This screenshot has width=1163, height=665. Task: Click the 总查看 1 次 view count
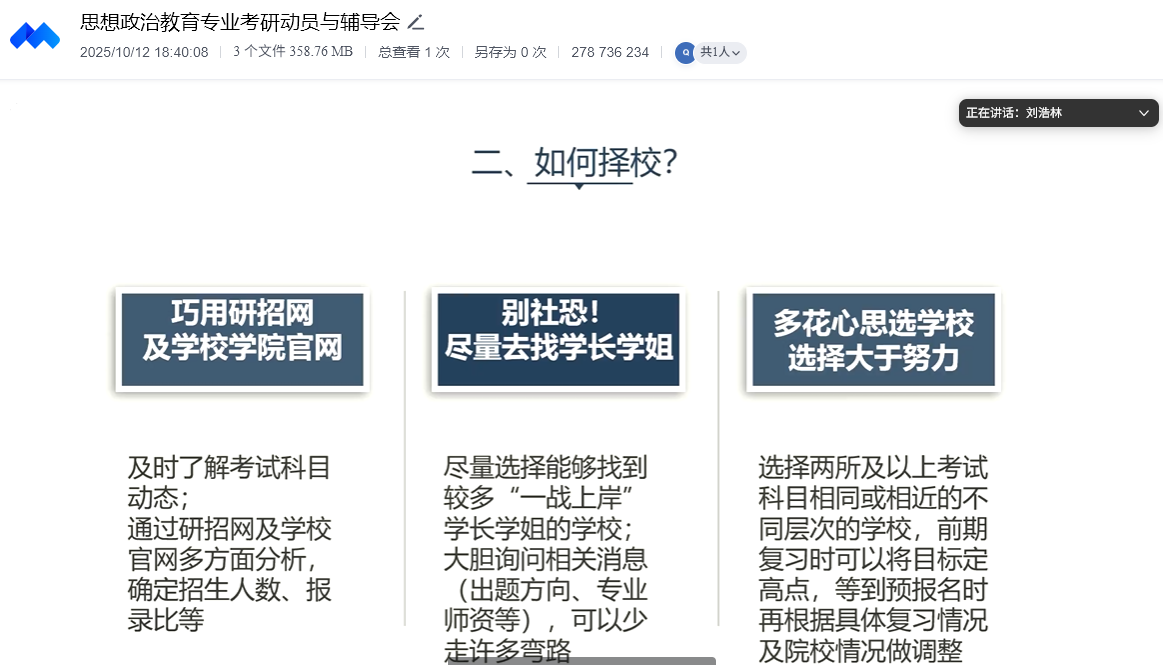[414, 52]
